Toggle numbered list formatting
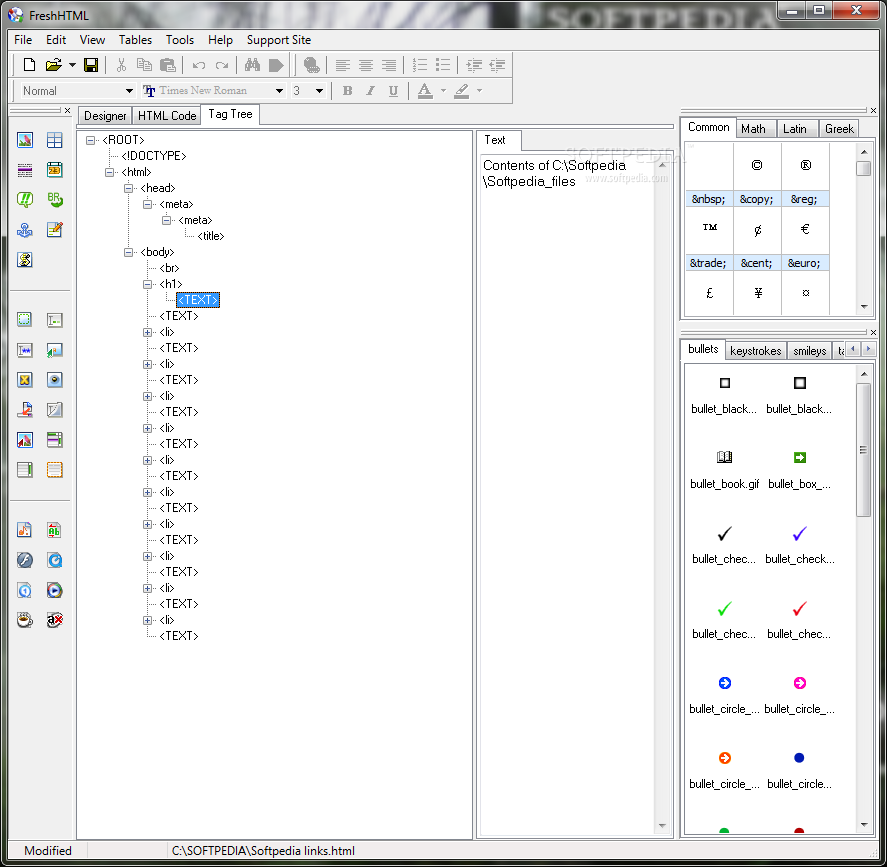 tap(420, 65)
